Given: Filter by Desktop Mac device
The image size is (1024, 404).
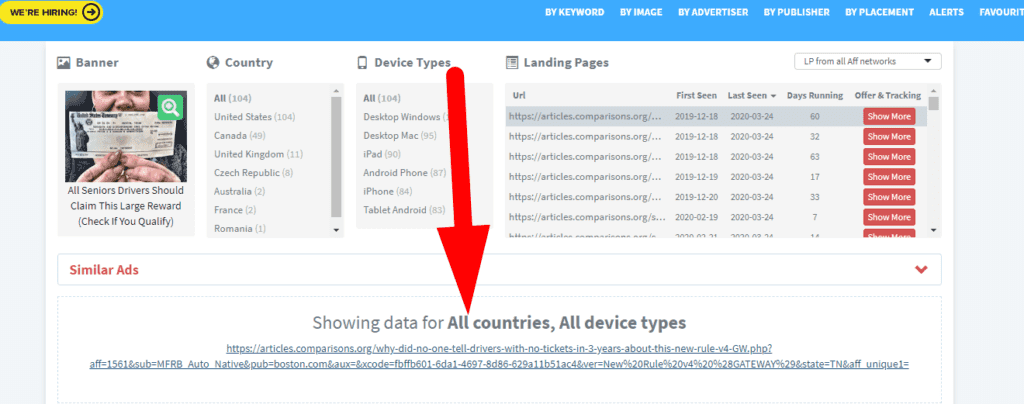Looking at the screenshot, I should [x=400, y=136].
